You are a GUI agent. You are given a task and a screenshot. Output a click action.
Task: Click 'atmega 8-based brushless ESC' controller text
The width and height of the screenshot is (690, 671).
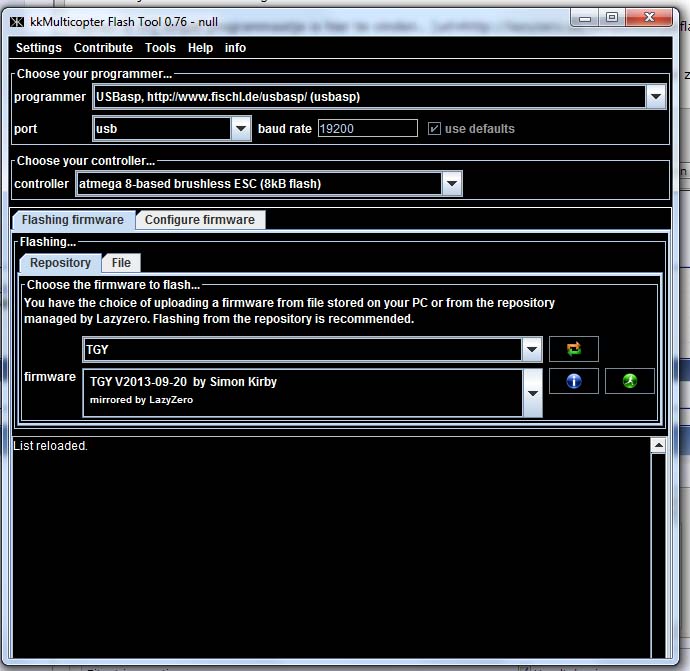point(200,183)
